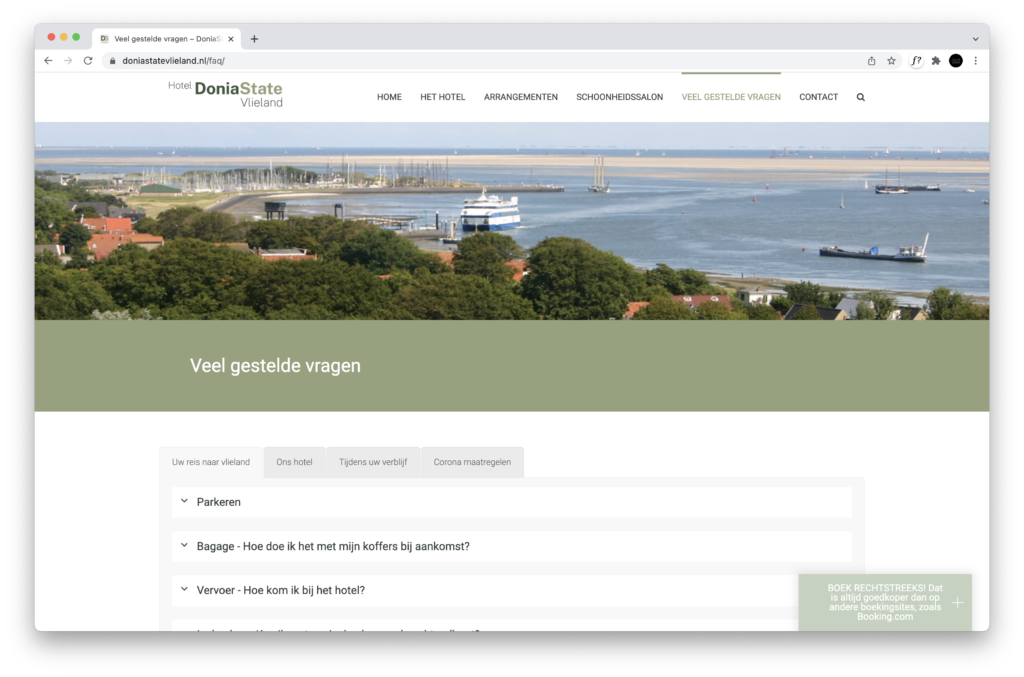Click the browser back arrow
This screenshot has width=1024, height=677.
pyautogui.click(x=48, y=61)
